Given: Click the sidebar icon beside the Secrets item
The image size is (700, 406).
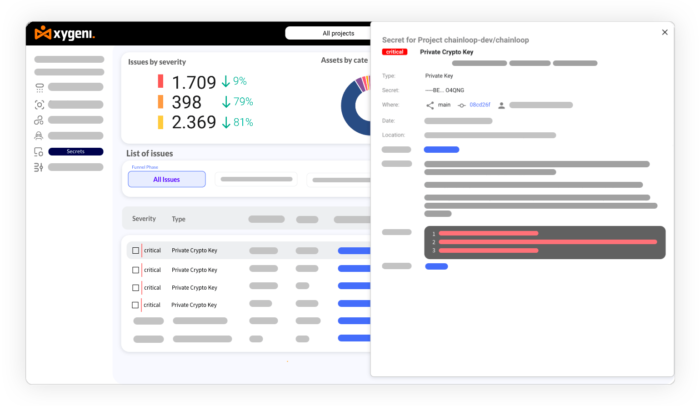Looking at the screenshot, I should [39, 152].
